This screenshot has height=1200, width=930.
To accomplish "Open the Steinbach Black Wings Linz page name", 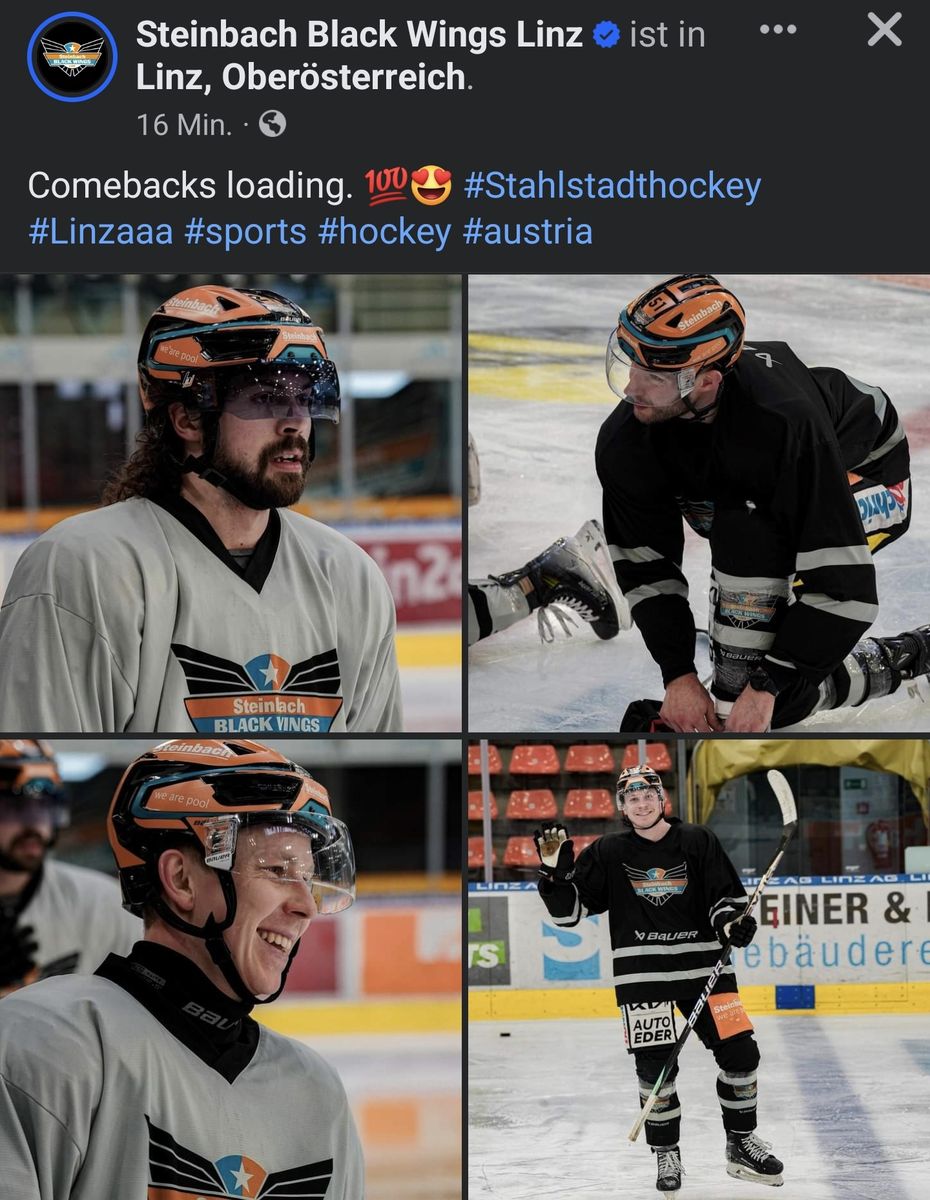I will pyautogui.click(x=359, y=35).
